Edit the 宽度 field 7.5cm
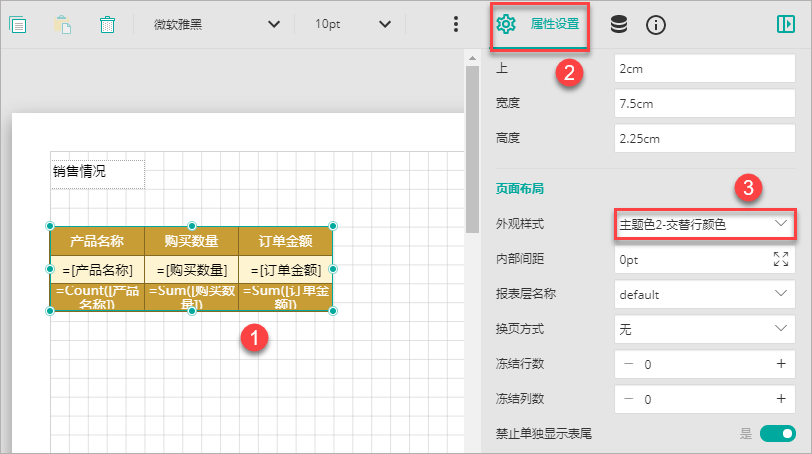 704,104
